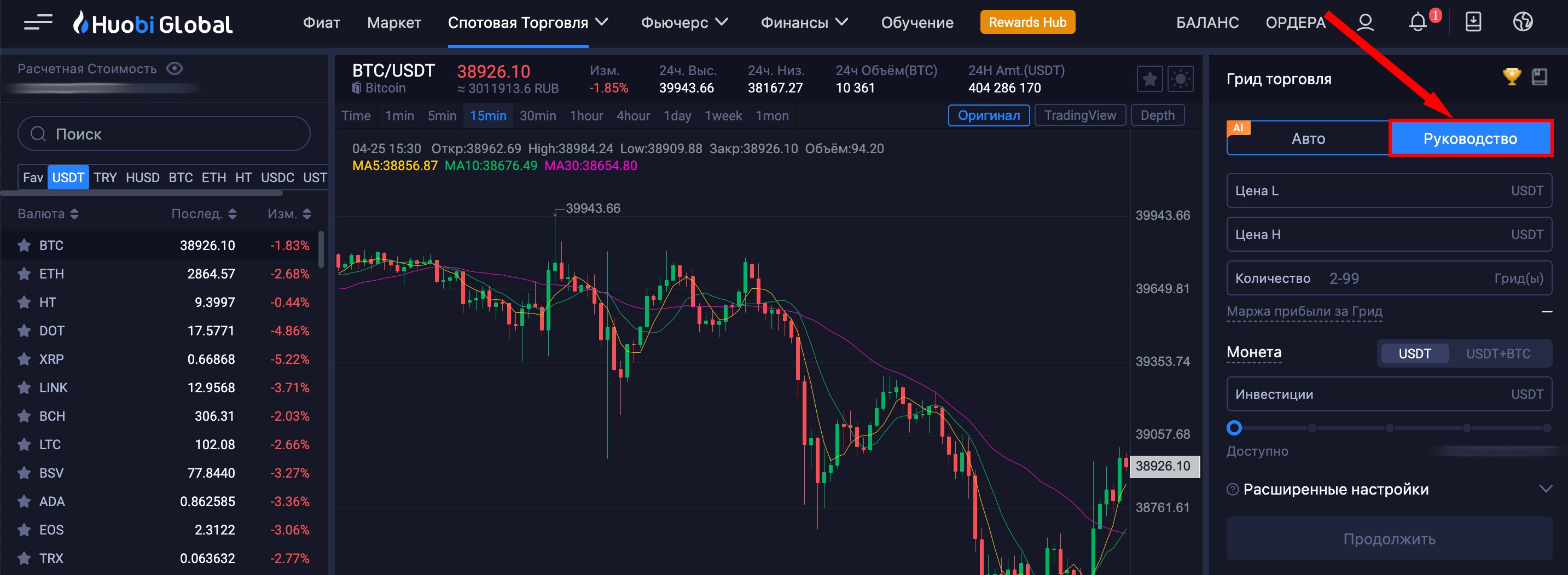Add BTC/USDT to favorites star
The width and height of the screenshot is (1568, 575).
(1149, 79)
